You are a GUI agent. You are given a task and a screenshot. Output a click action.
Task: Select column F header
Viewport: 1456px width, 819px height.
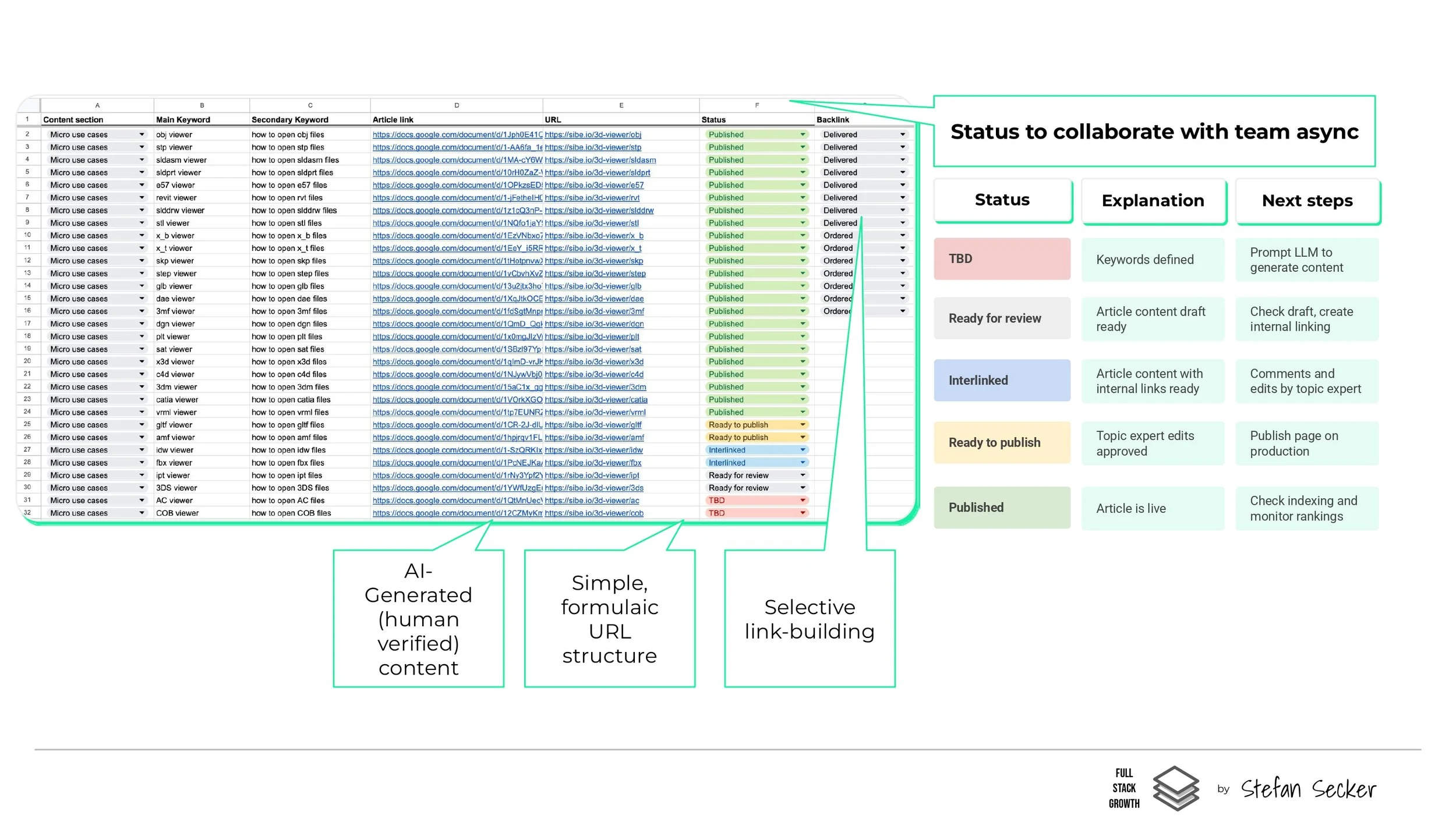(x=757, y=105)
